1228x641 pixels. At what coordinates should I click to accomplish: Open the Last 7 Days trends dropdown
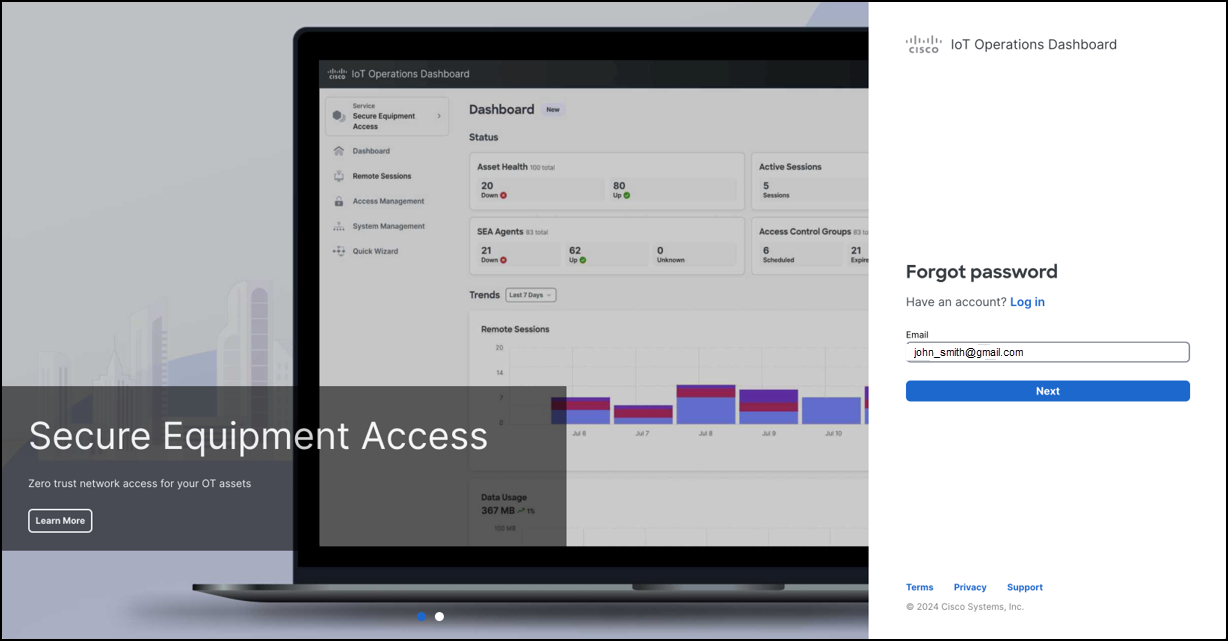pos(530,294)
